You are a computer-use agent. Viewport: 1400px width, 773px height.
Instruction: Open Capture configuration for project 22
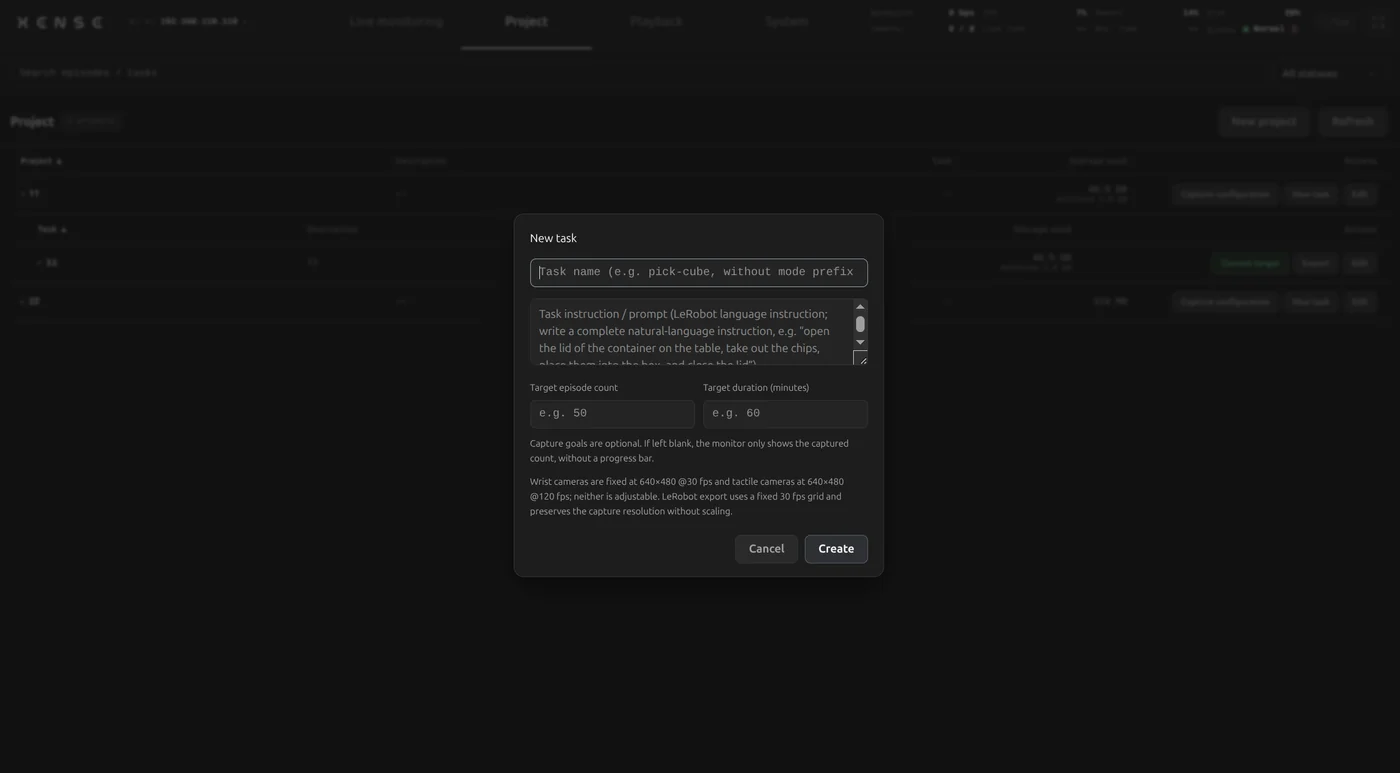1225,301
